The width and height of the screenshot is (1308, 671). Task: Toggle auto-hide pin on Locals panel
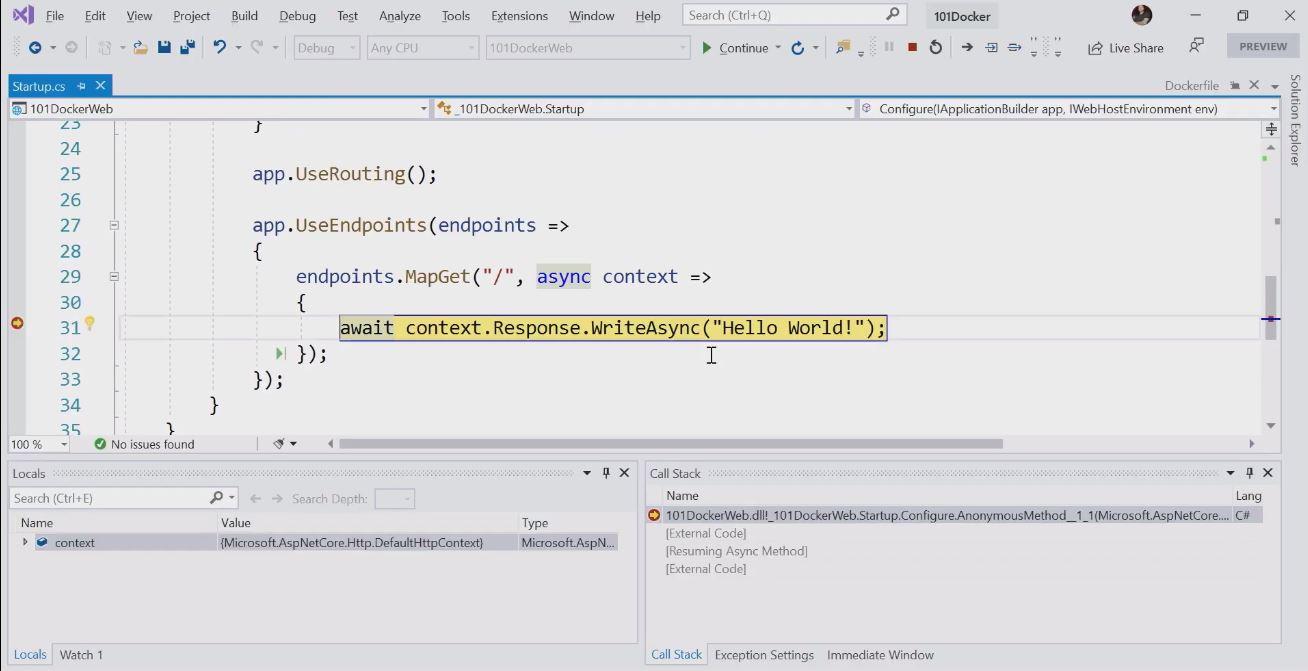pos(606,473)
